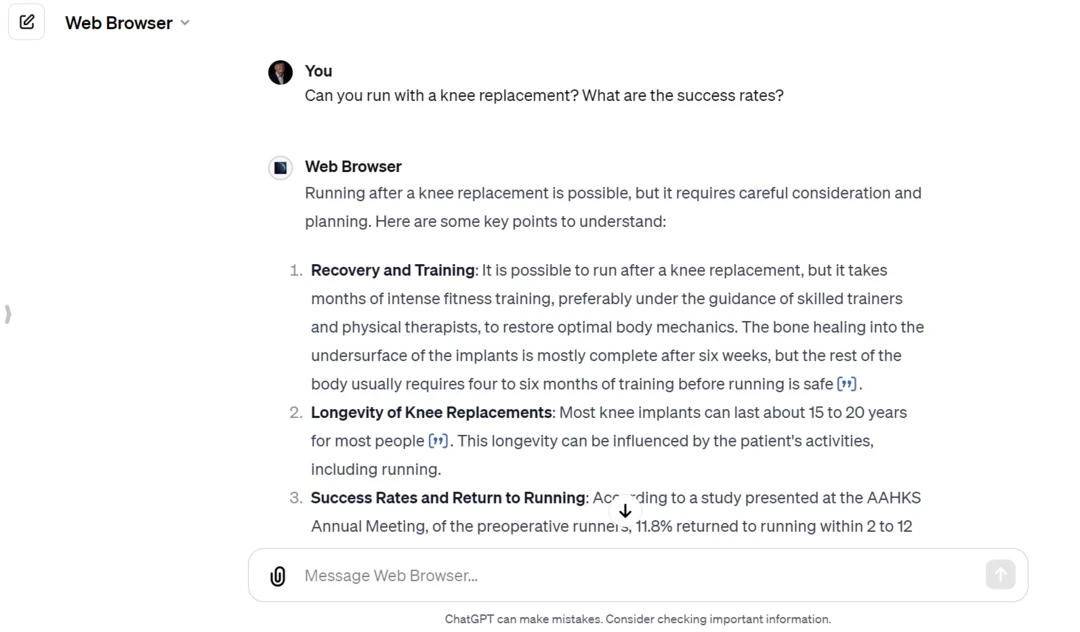The height and width of the screenshot is (632, 1080).
Task: Click the Web Browser assistant avatar icon
Action: click(280, 167)
